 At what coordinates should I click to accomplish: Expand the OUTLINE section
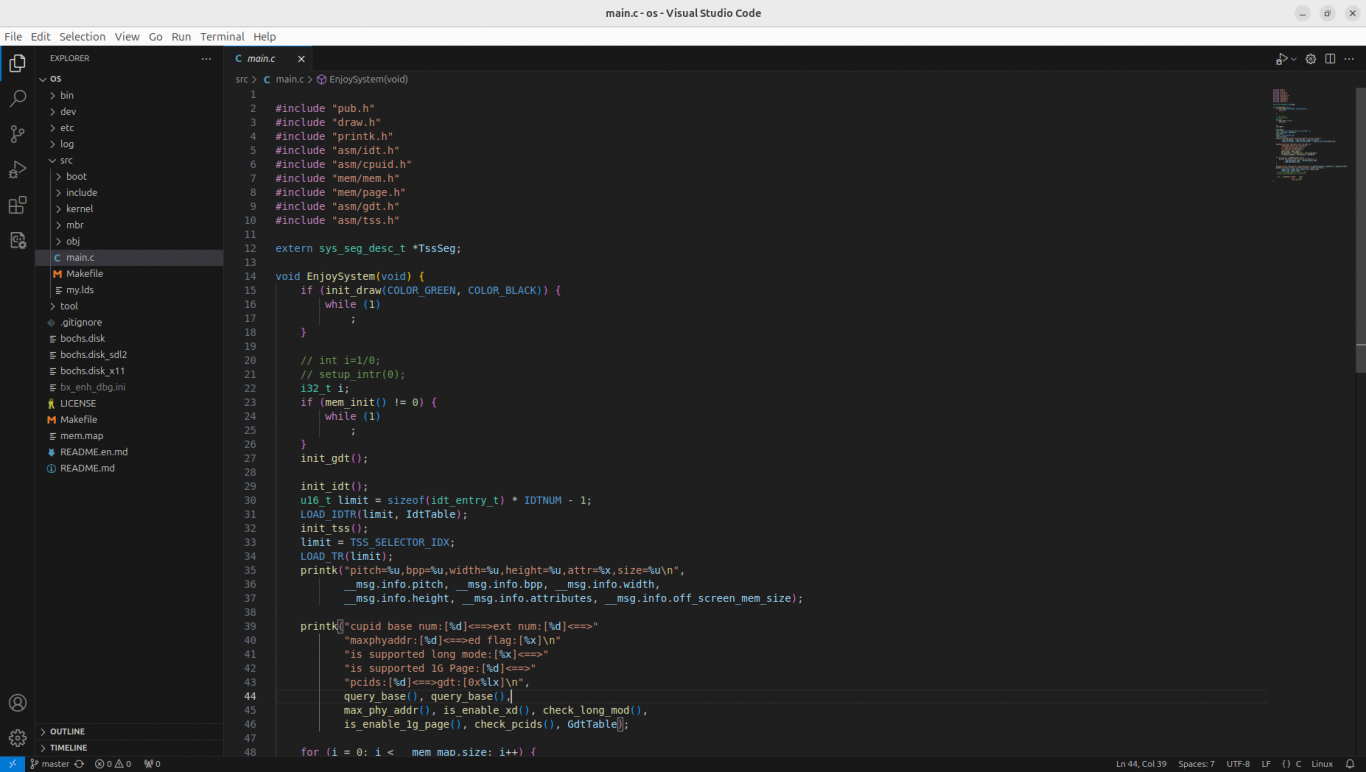click(129, 731)
